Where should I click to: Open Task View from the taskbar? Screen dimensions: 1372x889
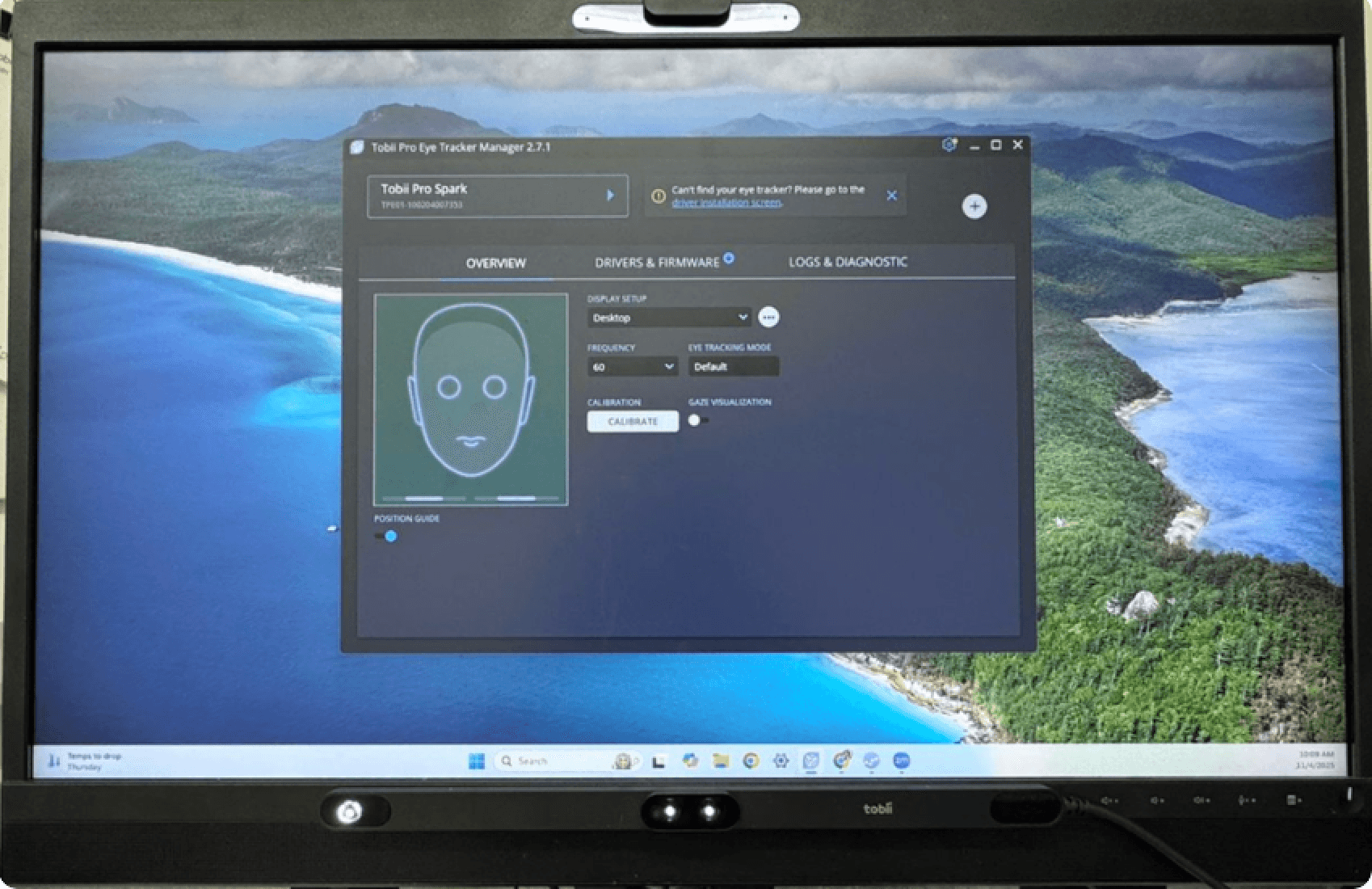659,761
